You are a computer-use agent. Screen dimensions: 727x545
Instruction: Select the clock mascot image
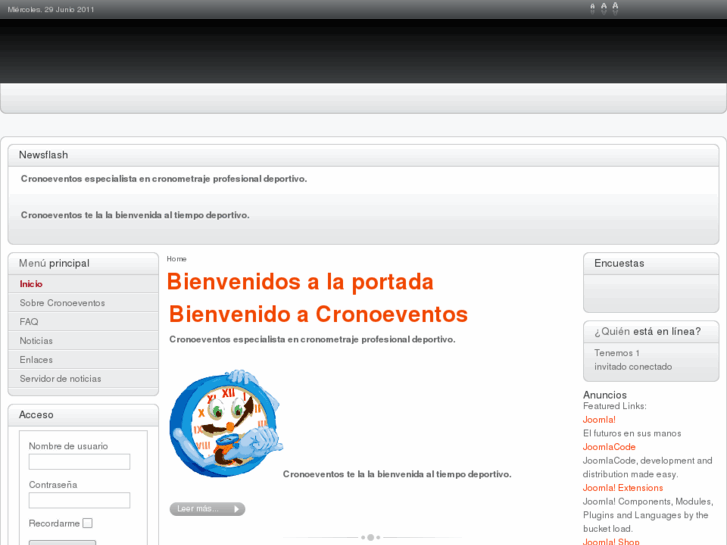click(x=226, y=423)
